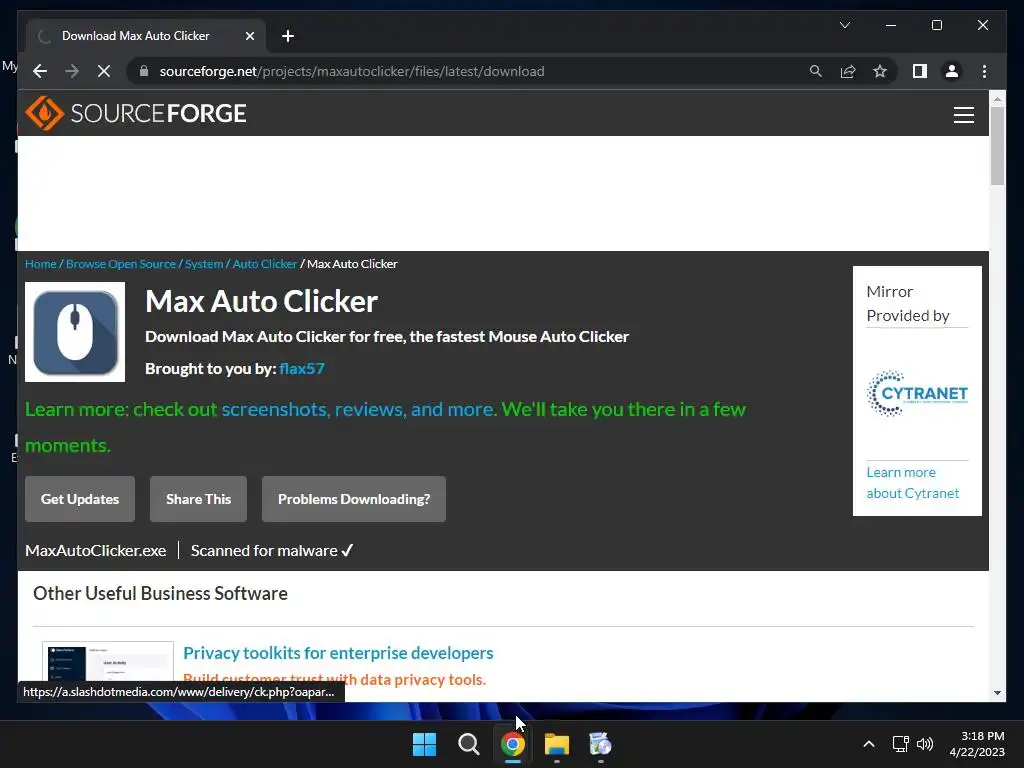Click the scrollbar up arrow
This screenshot has height=768, width=1024.
997,99
